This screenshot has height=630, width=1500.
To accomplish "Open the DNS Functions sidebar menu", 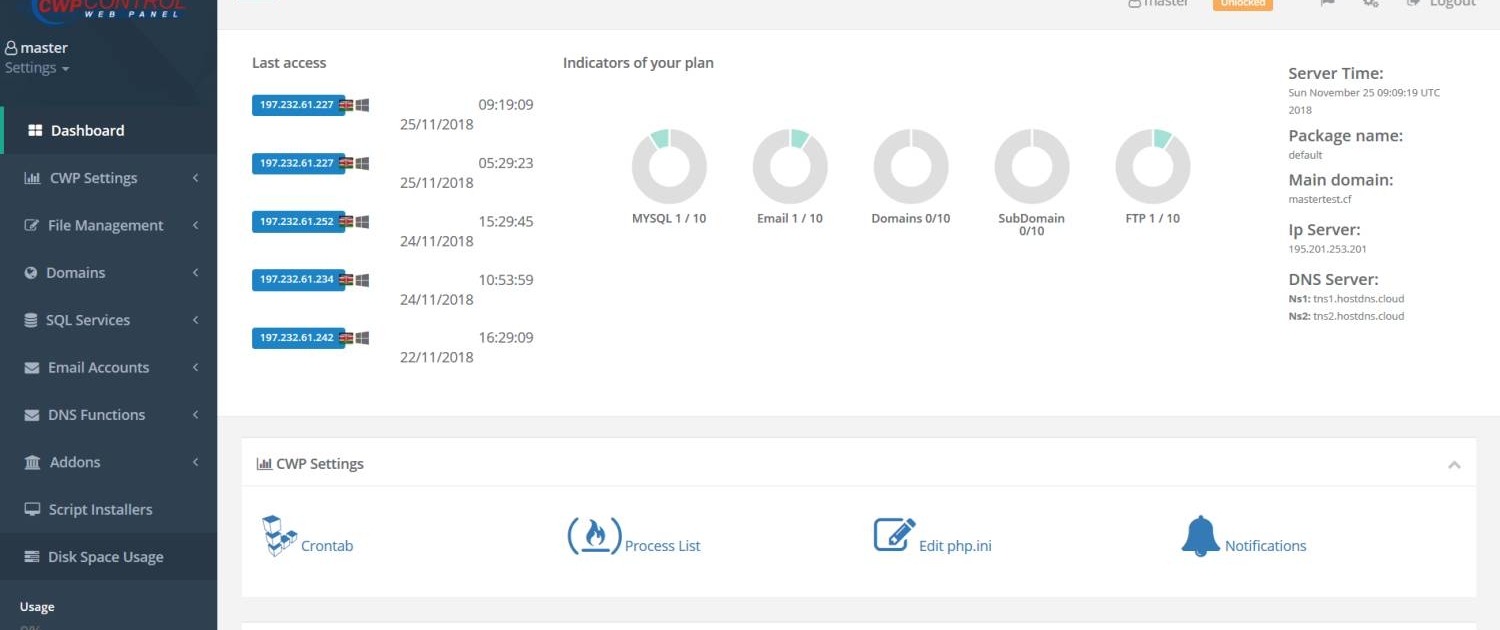I will (109, 415).
